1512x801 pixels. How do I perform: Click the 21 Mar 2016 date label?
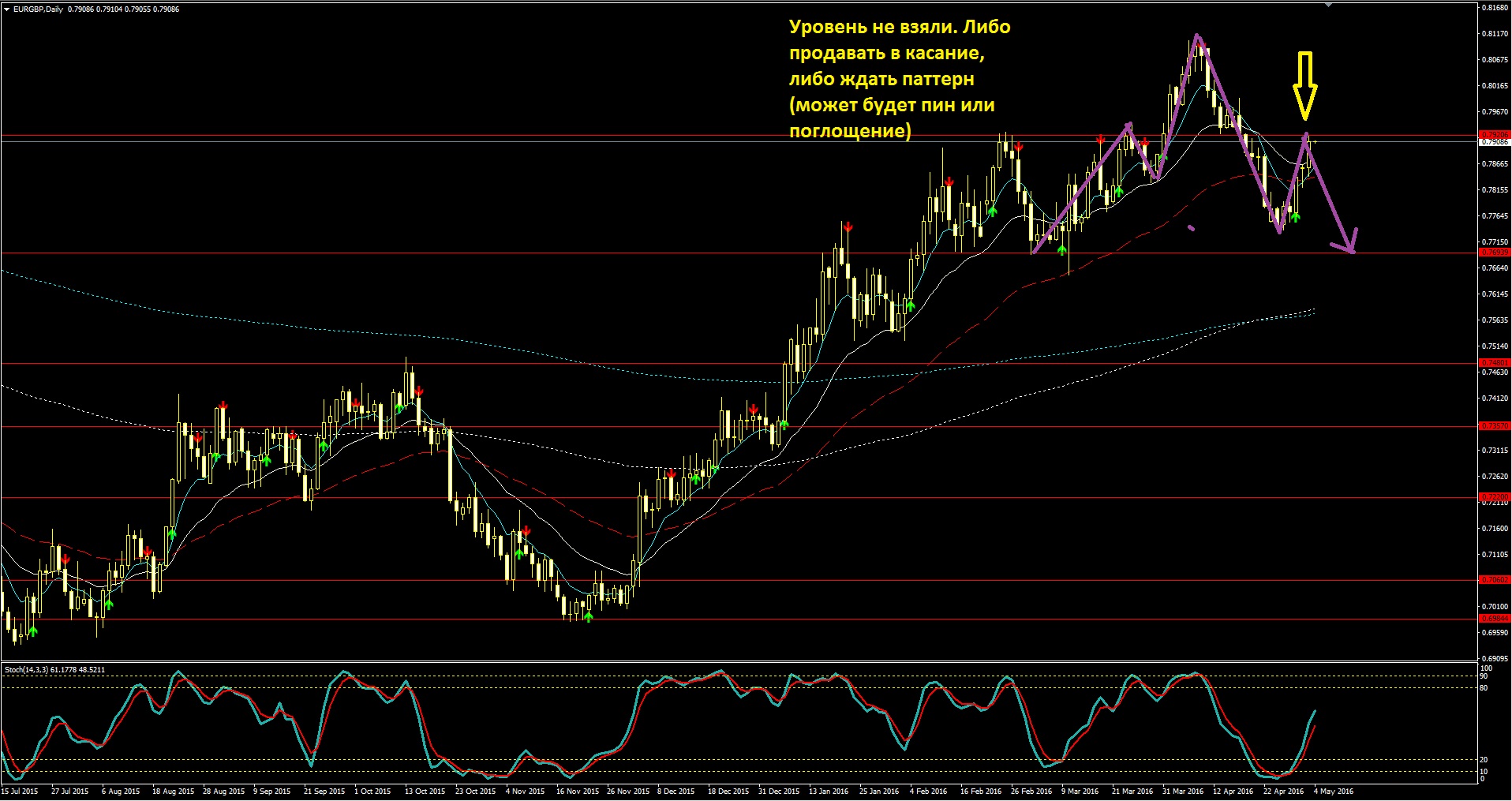pyautogui.click(x=1132, y=791)
